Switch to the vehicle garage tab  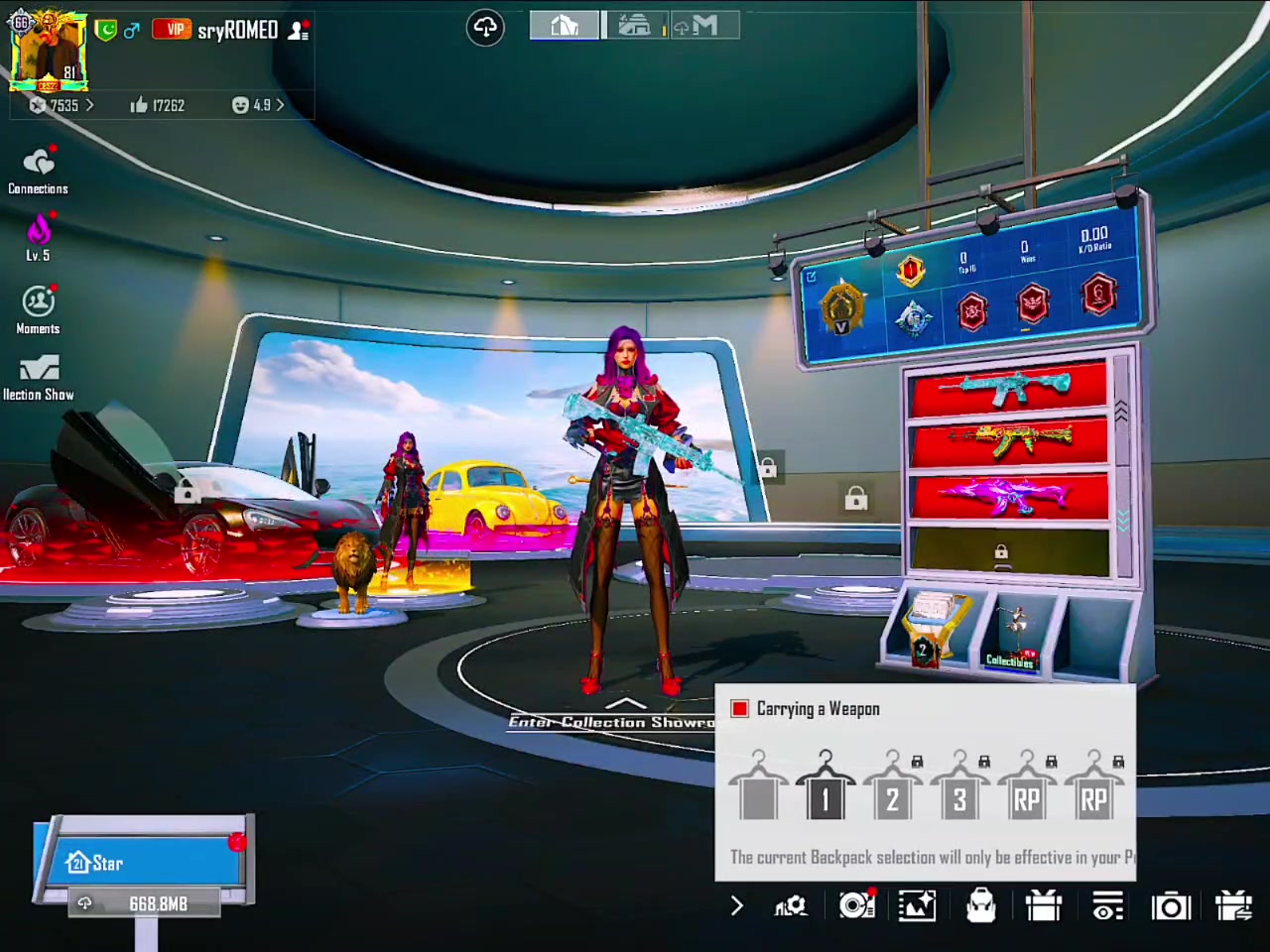pyautogui.click(x=634, y=25)
